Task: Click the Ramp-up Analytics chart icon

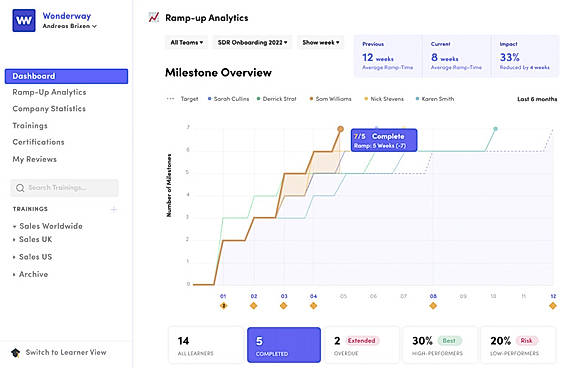Action: [x=154, y=17]
